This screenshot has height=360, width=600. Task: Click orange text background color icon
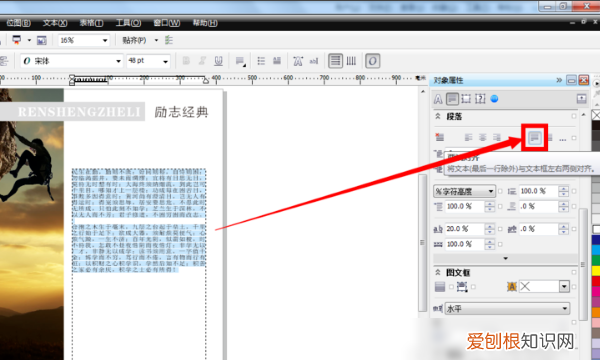click(x=512, y=287)
